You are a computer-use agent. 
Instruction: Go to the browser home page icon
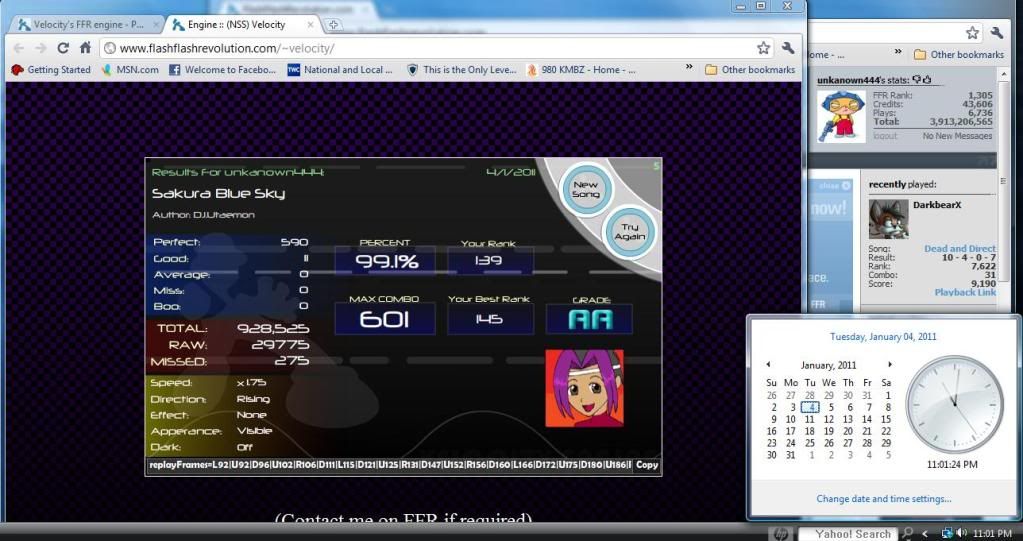pos(86,48)
